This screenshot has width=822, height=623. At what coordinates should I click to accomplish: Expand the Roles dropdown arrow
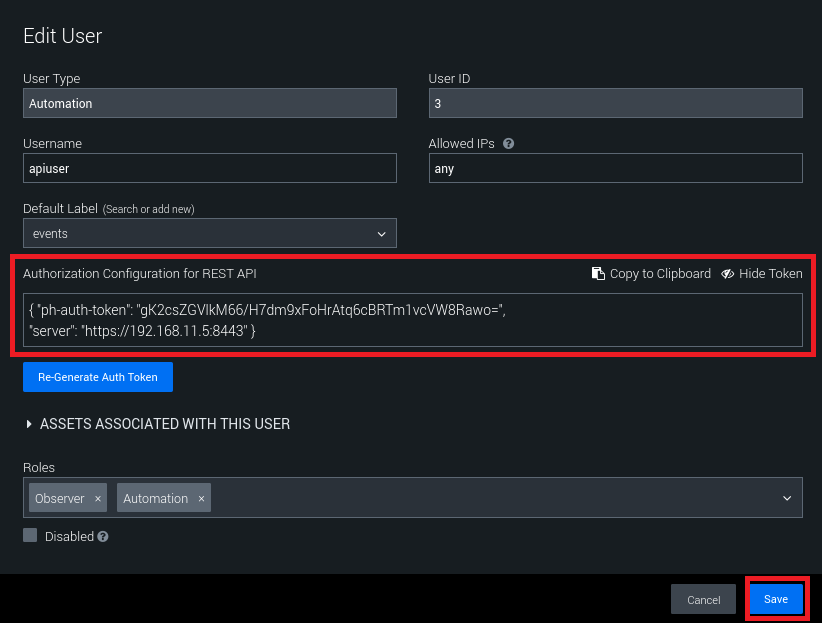coord(787,498)
